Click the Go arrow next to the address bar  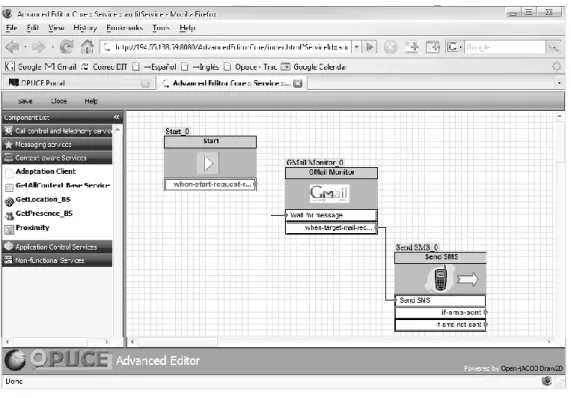point(370,47)
